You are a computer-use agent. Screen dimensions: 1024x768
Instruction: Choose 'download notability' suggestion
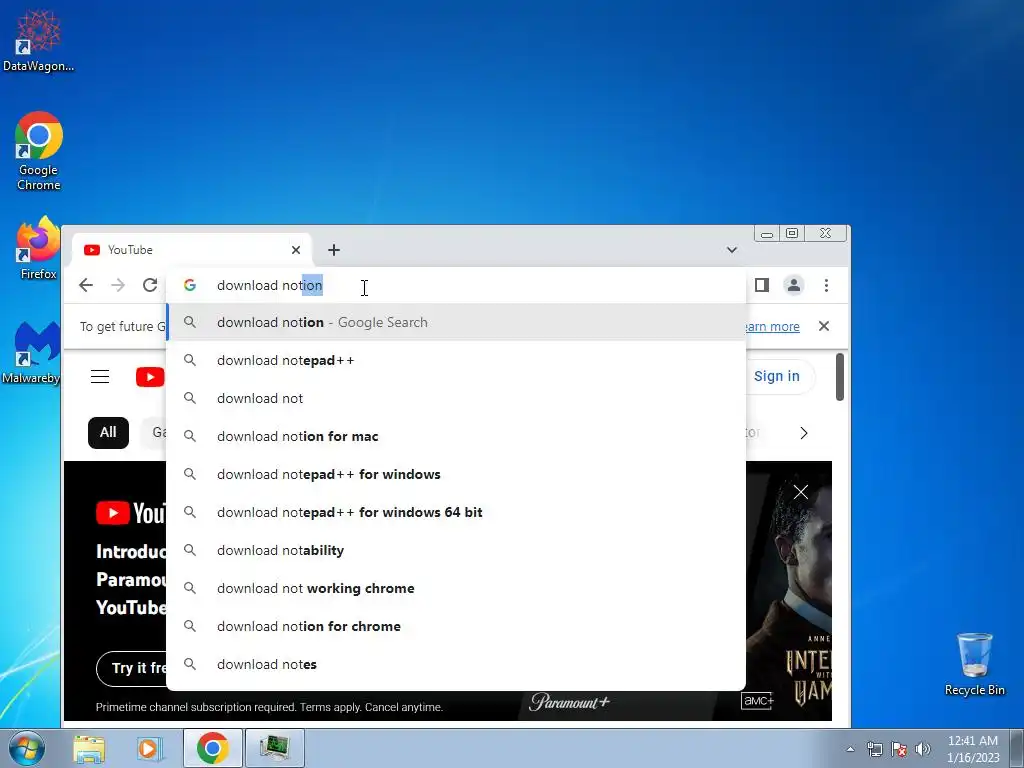456,551
